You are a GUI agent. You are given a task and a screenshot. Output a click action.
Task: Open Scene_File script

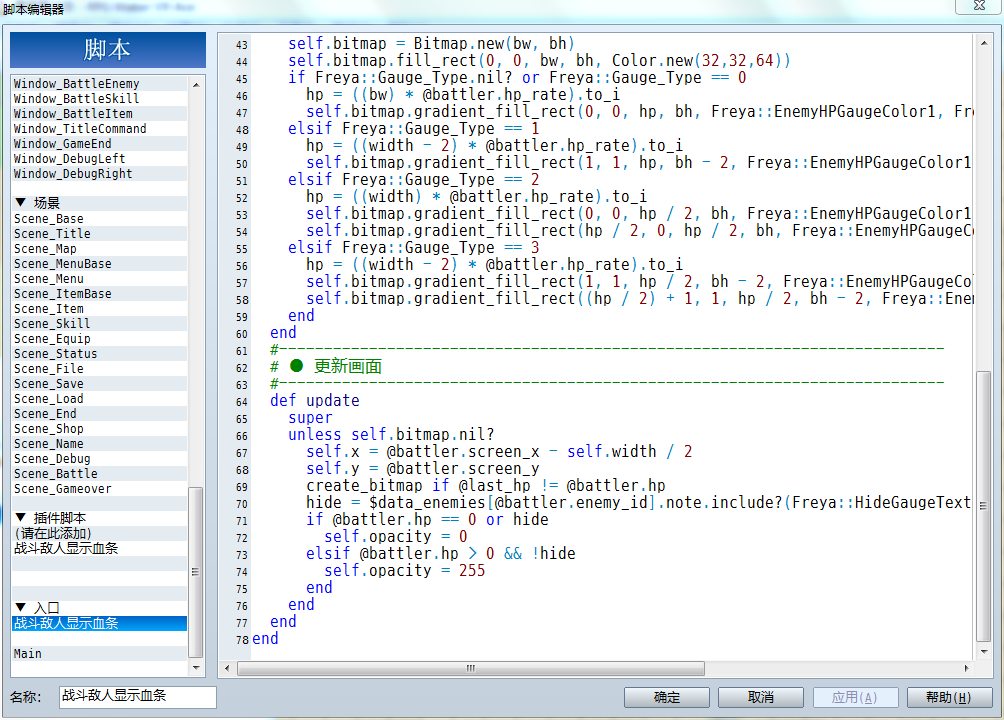point(99,369)
